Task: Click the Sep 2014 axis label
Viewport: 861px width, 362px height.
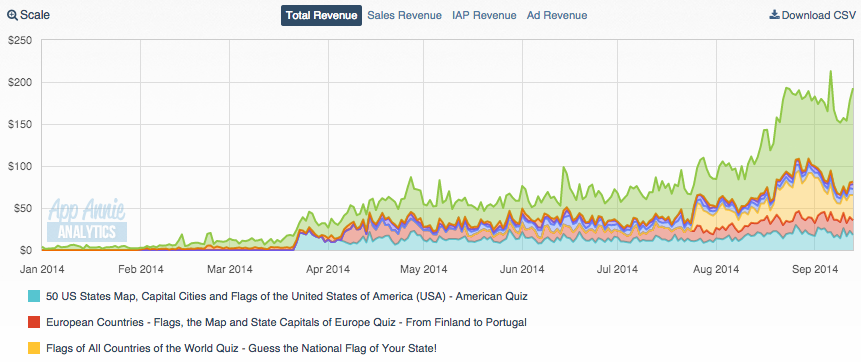Action: [x=815, y=269]
